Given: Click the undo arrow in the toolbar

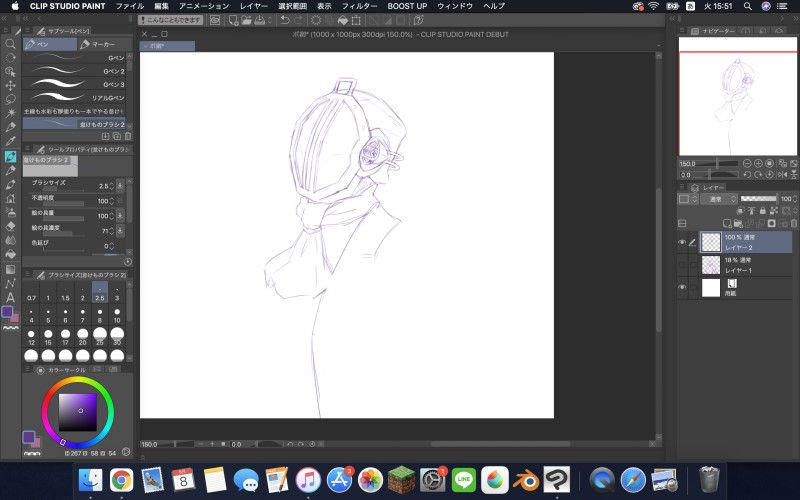Looking at the screenshot, I should click(x=284, y=19).
